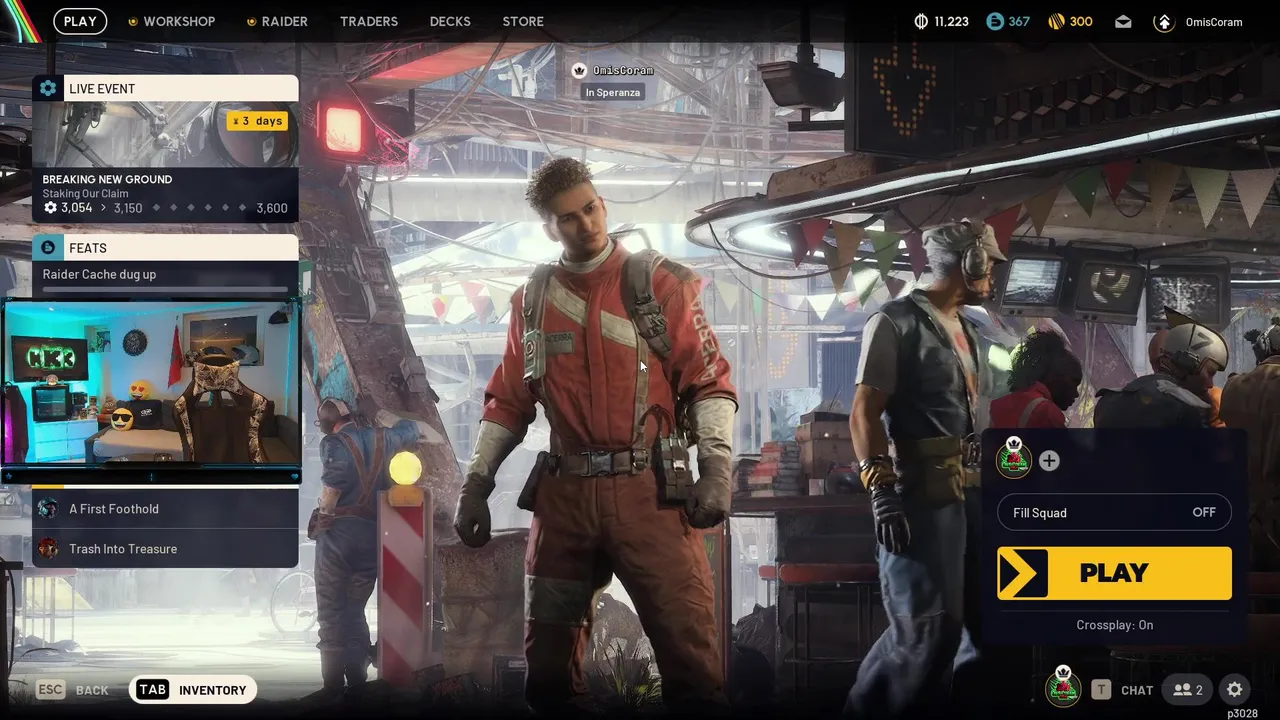
Task: Open the friends list showing 2
Action: 1188,690
